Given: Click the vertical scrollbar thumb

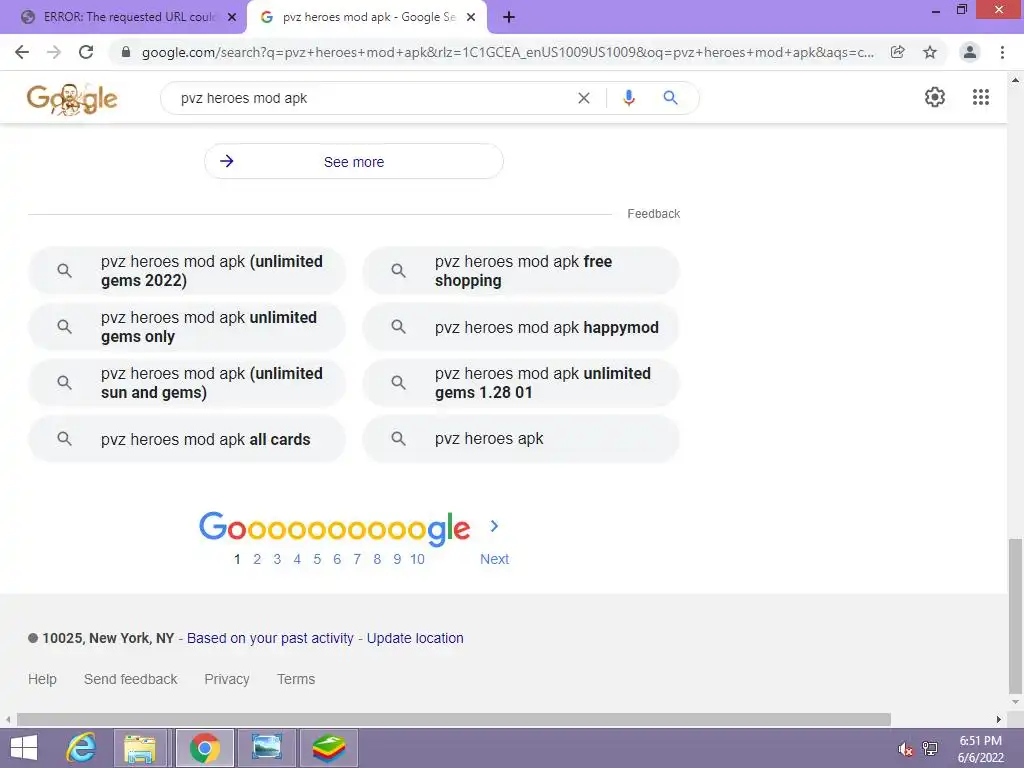Looking at the screenshot, I should click(x=1015, y=616).
